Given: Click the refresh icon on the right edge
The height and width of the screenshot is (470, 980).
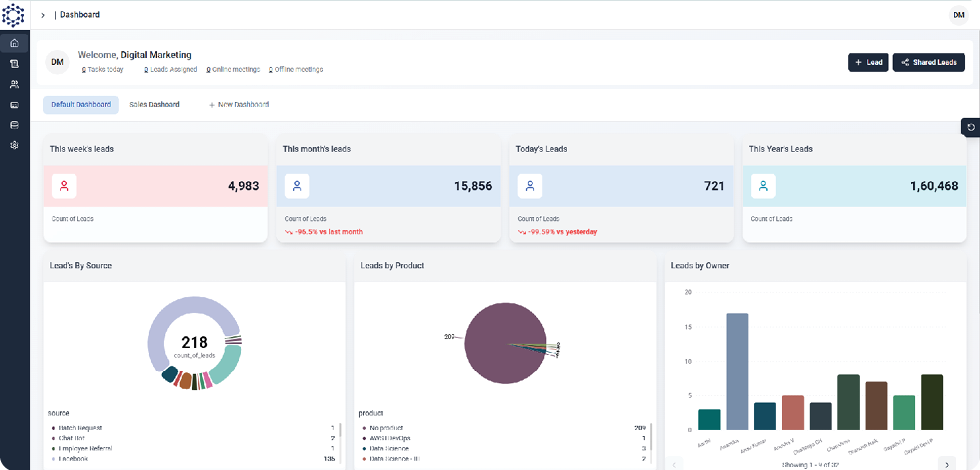Looking at the screenshot, I should pyautogui.click(x=970, y=127).
